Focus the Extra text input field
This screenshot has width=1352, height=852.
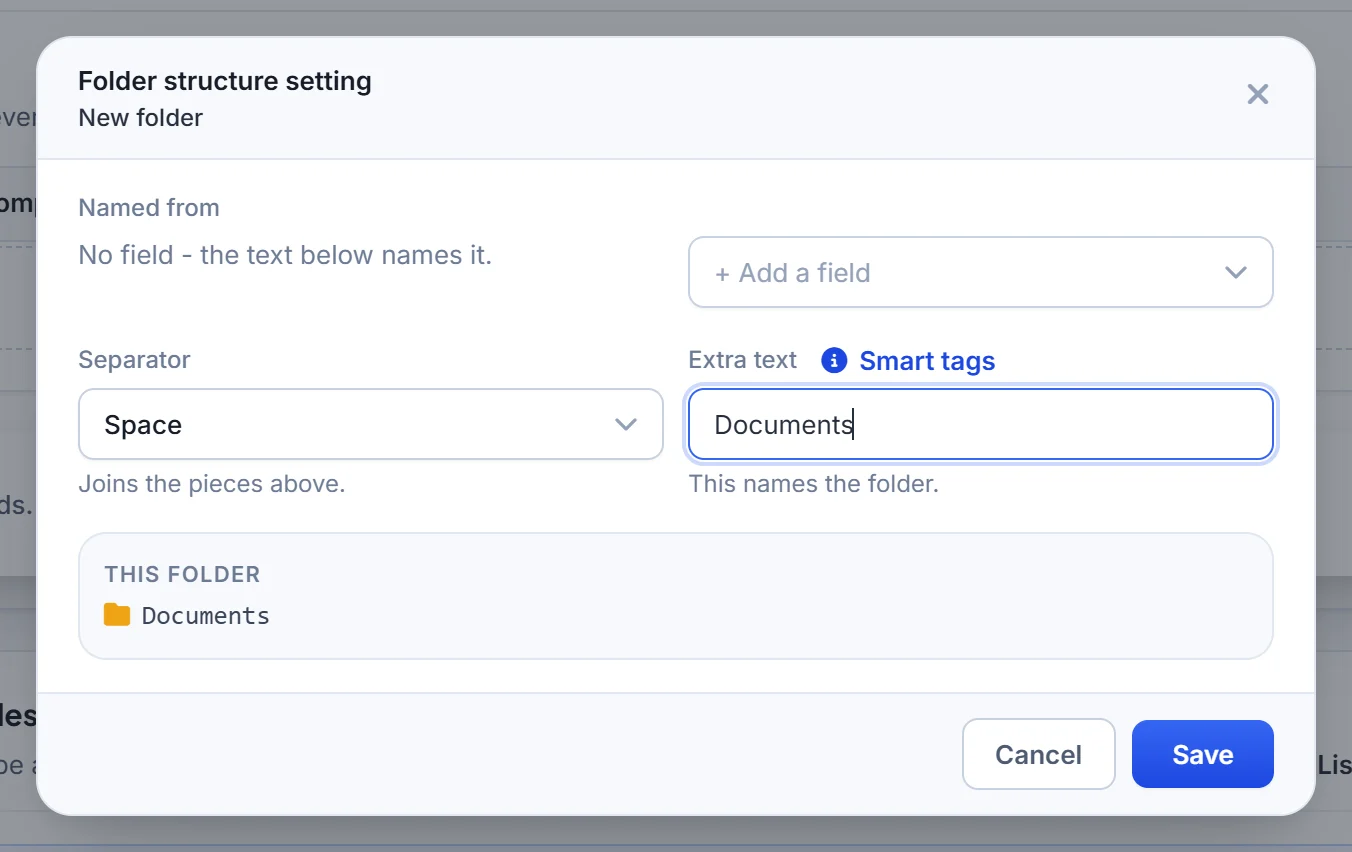[x=980, y=424]
